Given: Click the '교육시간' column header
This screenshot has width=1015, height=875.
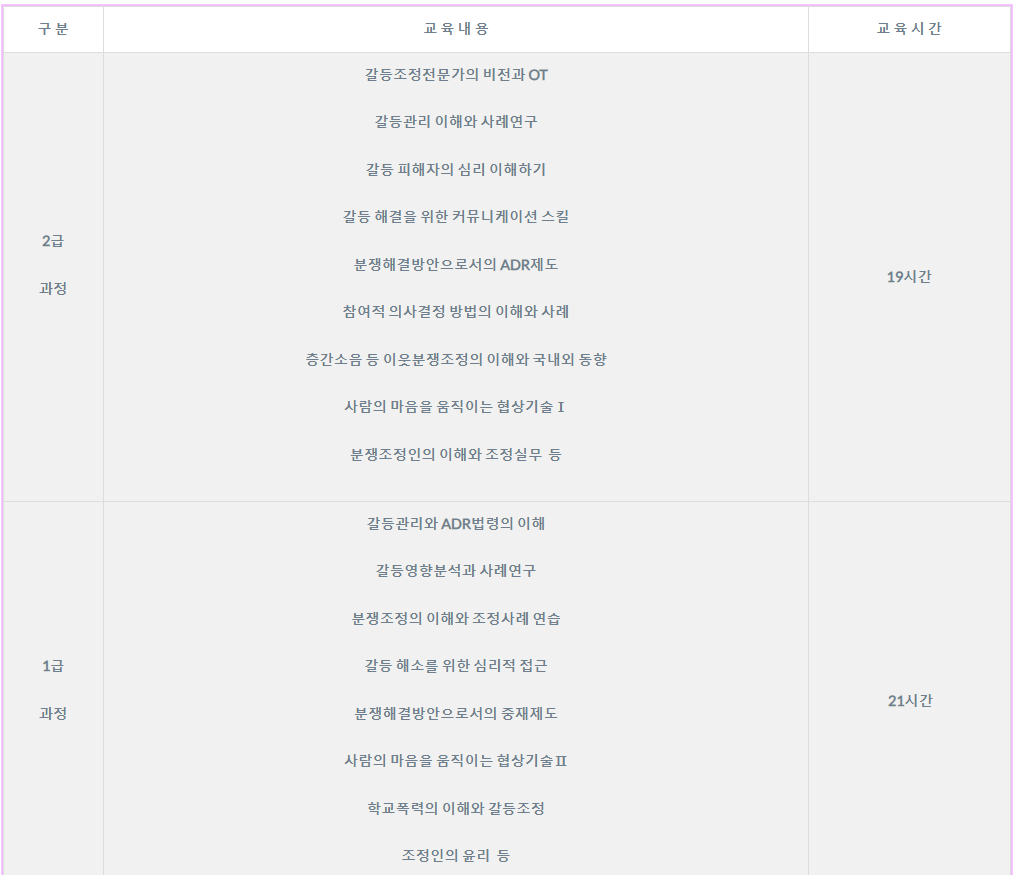Looking at the screenshot, I should click(x=909, y=29).
